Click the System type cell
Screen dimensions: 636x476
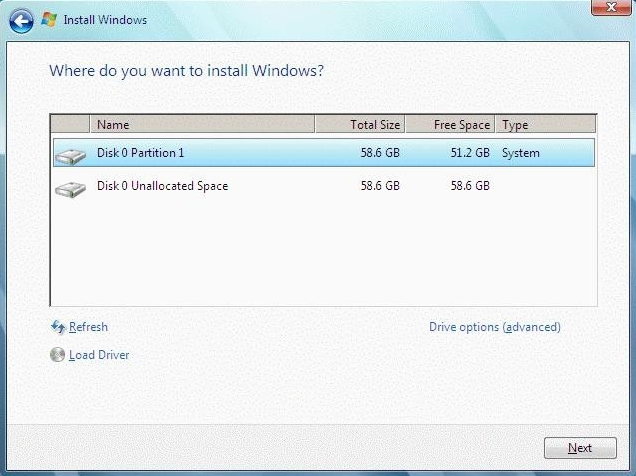[521, 153]
